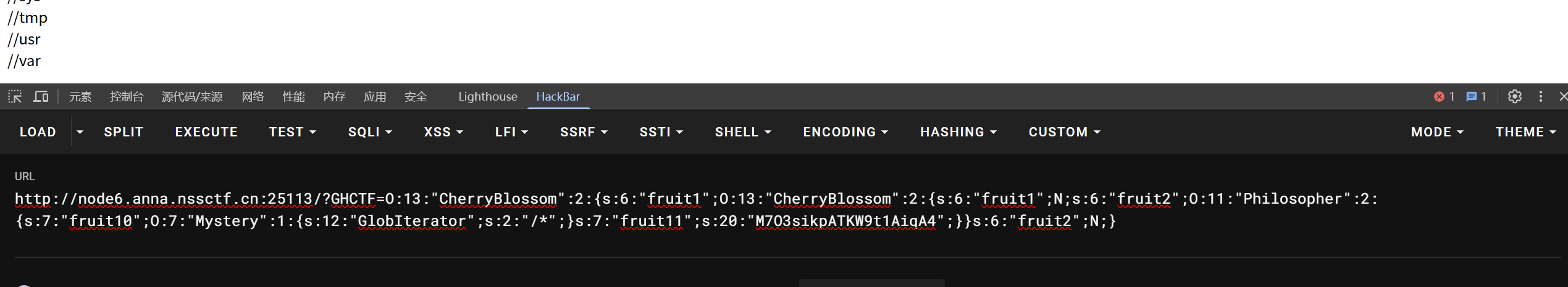Click the SPLIT button
This screenshot has width=1568, height=287.
pyautogui.click(x=124, y=132)
